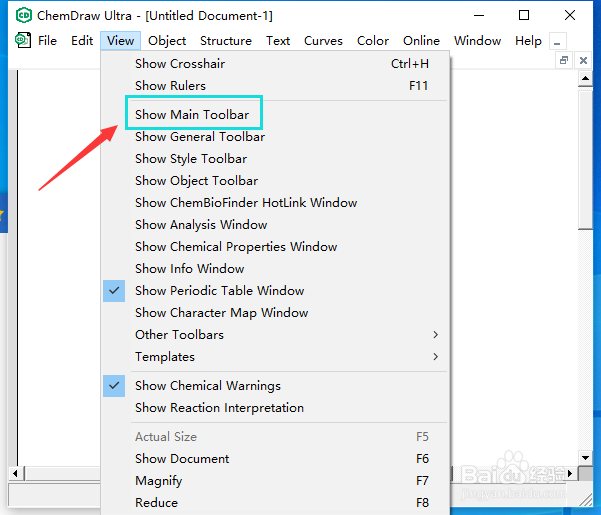601x515 pixels.
Task: Open the Window menu
Action: point(477,41)
